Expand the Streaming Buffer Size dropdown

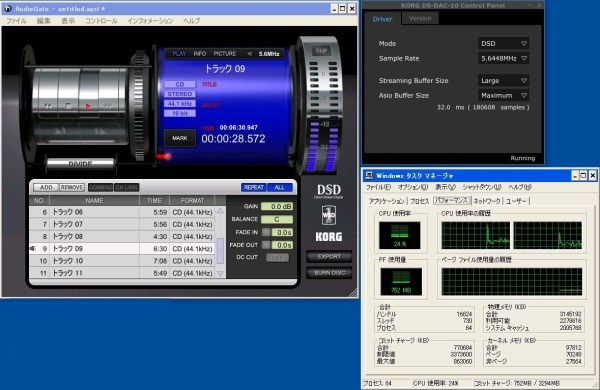tap(504, 81)
